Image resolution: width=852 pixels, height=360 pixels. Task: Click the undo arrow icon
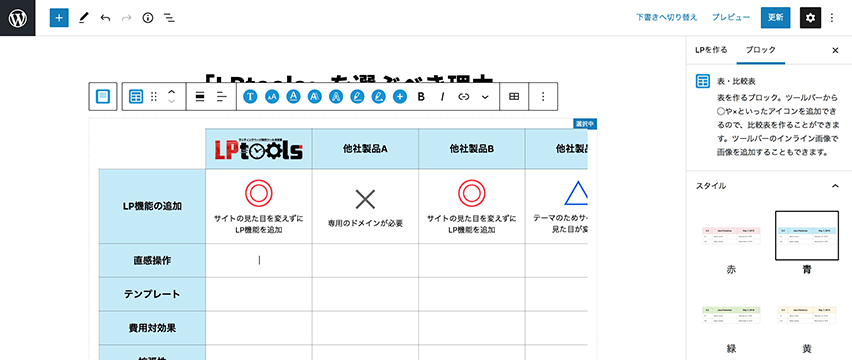click(x=105, y=18)
